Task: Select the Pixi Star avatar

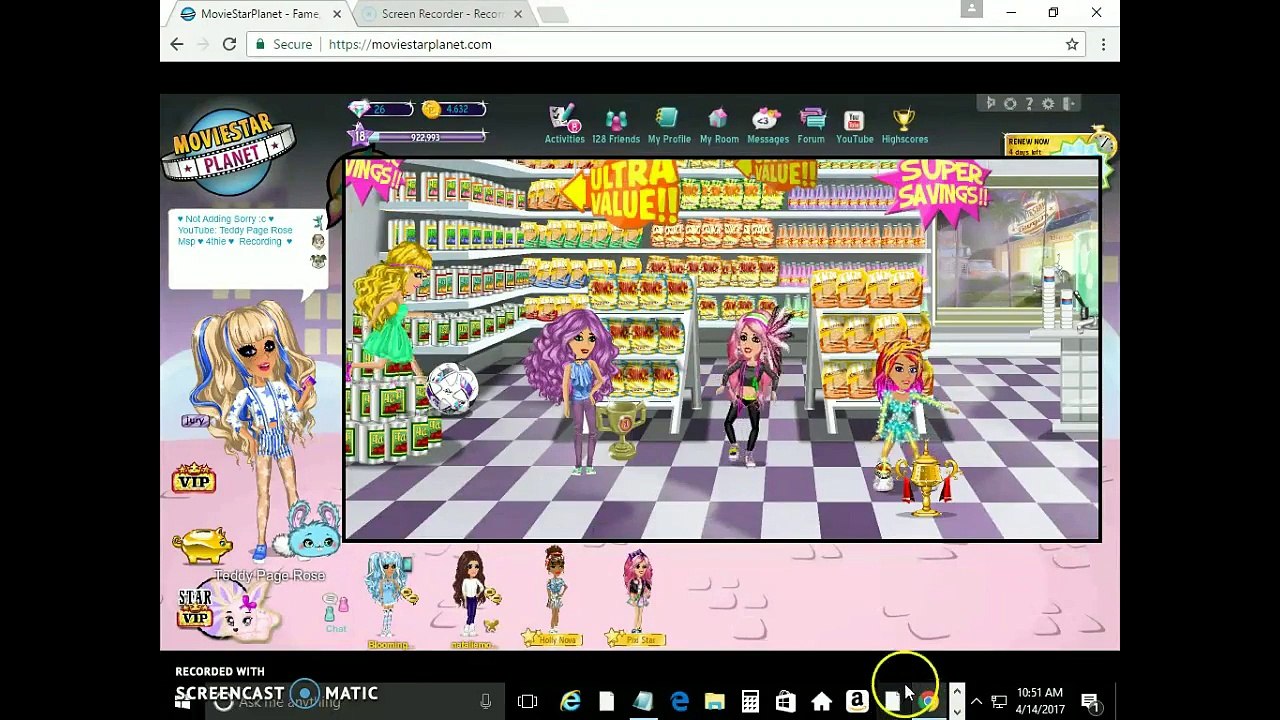Action: tap(637, 597)
